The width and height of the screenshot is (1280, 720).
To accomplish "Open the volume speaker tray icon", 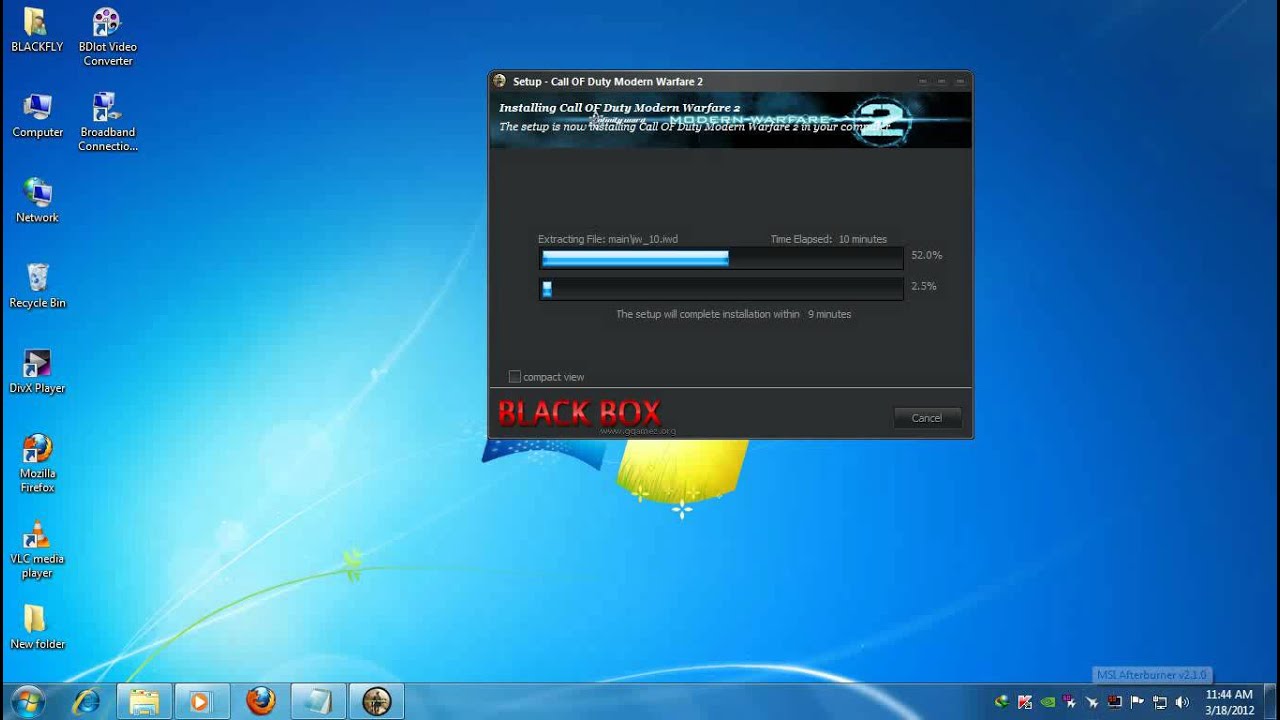I will [x=1182, y=702].
